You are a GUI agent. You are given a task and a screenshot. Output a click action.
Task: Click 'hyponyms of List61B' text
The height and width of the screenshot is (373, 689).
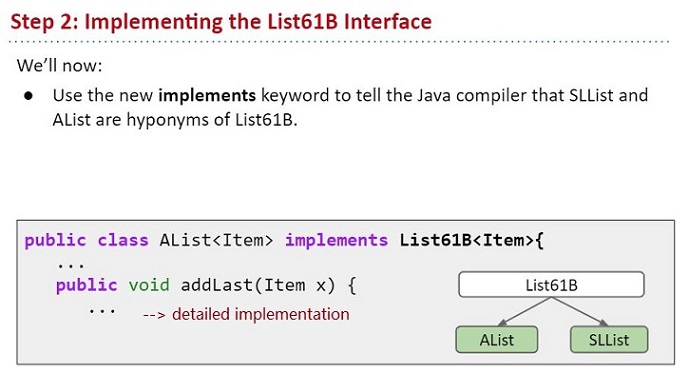point(210,120)
